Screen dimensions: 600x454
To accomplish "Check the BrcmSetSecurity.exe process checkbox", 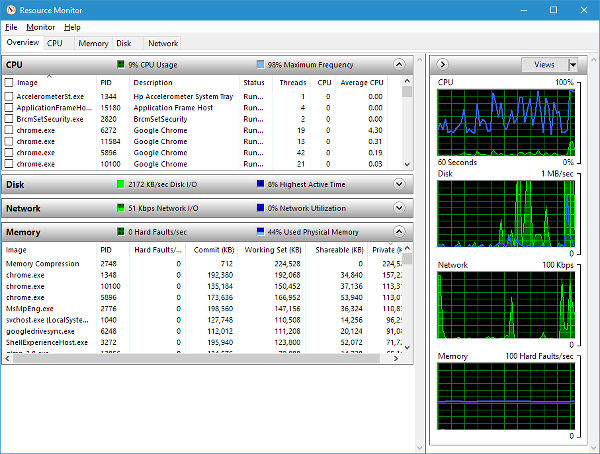I will click(x=9, y=119).
